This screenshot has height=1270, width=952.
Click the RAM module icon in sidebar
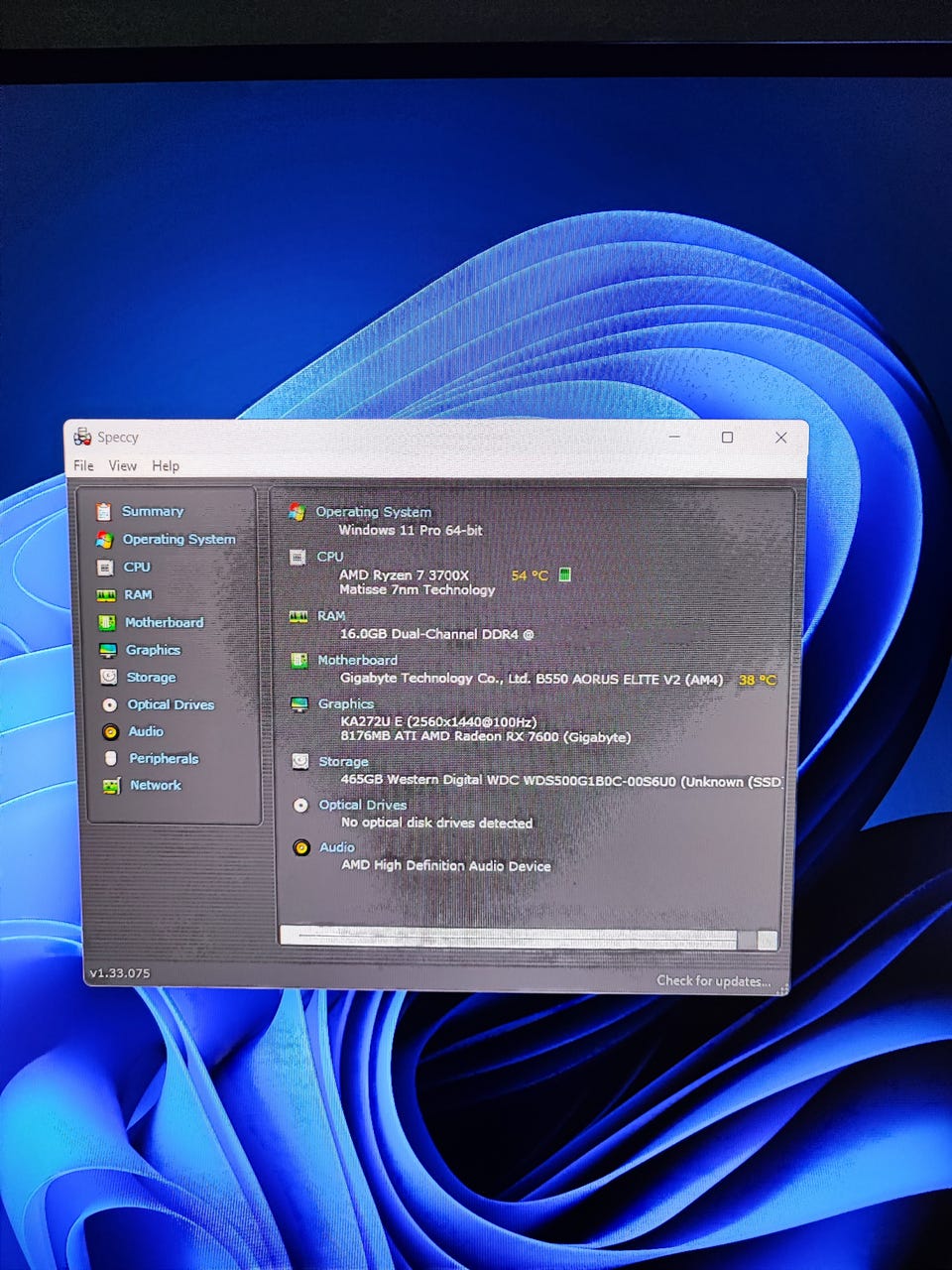click(106, 595)
